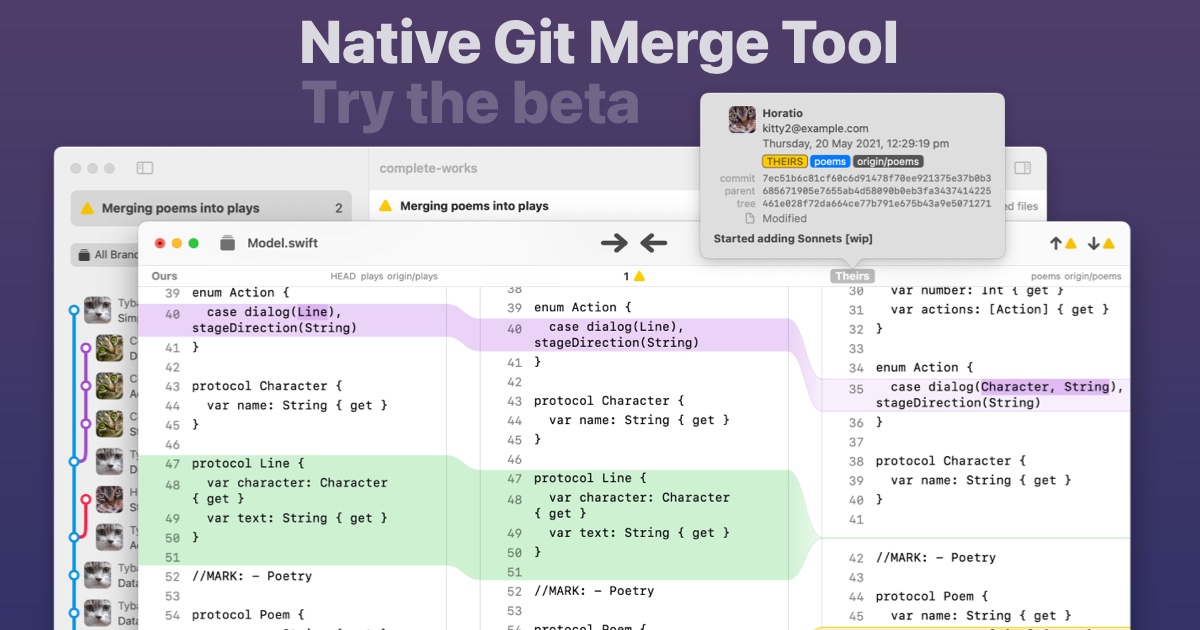Open the All Branches filter dropdown
Screen dimensions: 1200x630
105,255
